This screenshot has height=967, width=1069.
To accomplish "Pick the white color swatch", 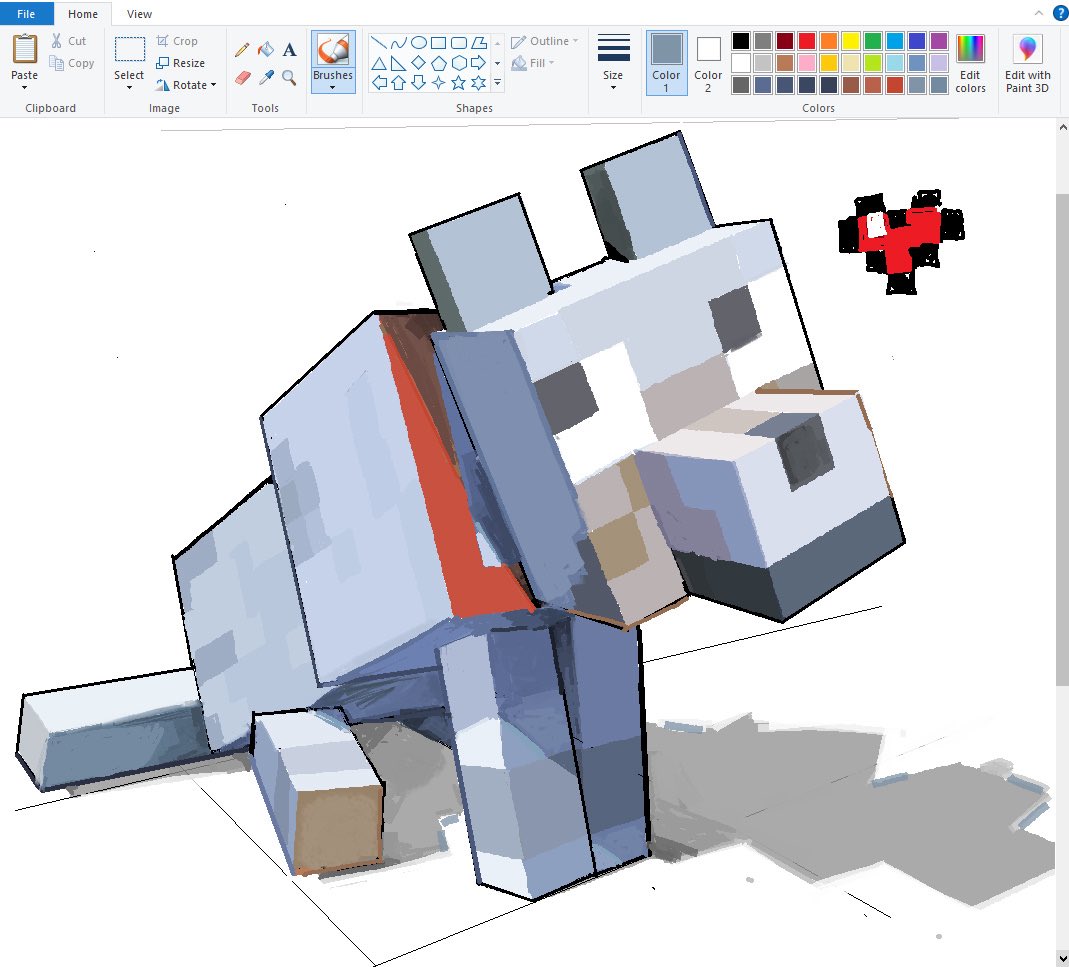I will click(x=741, y=63).
